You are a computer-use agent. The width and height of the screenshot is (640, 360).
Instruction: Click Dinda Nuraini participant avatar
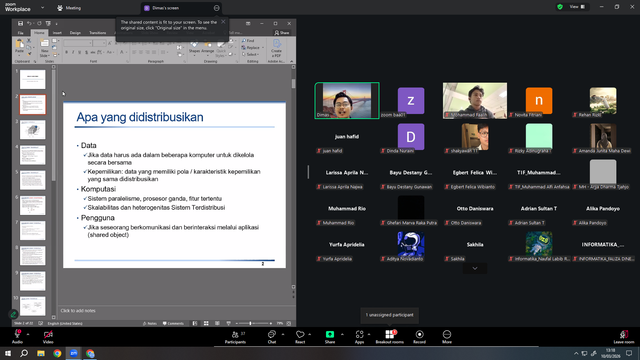click(411, 137)
